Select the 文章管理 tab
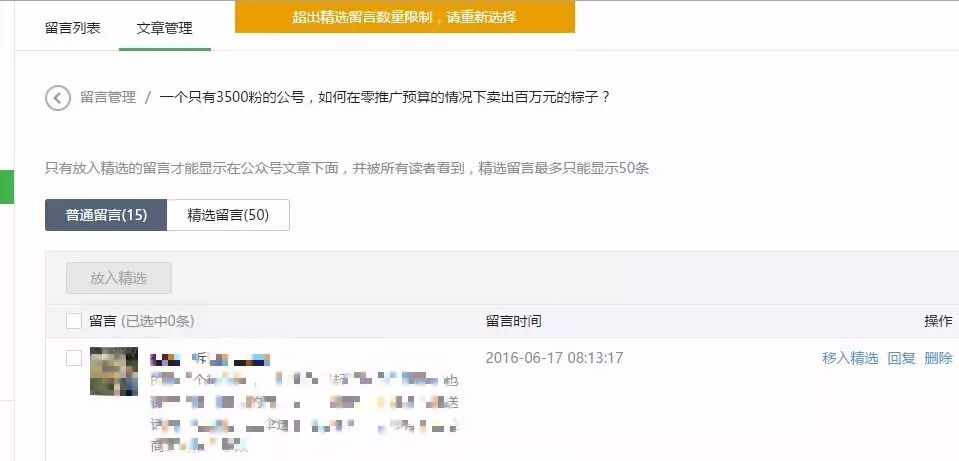This screenshot has width=959, height=461. (165, 28)
